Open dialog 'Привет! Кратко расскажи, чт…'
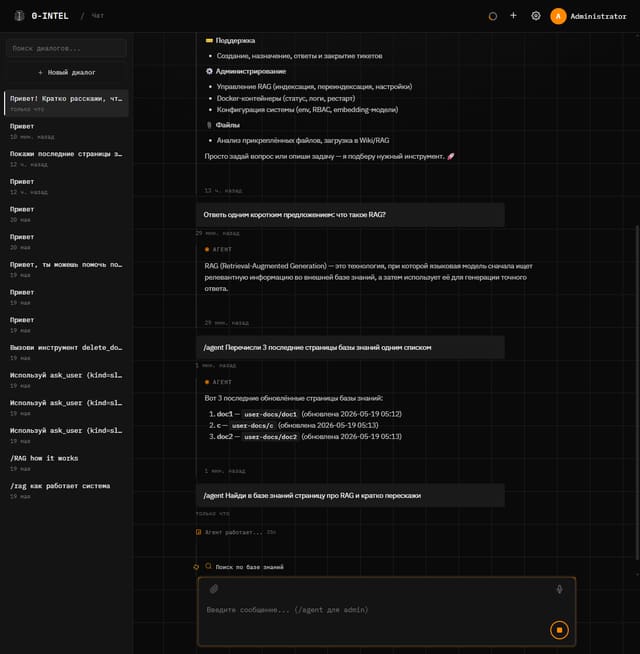This screenshot has height=654, width=640. tap(66, 103)
